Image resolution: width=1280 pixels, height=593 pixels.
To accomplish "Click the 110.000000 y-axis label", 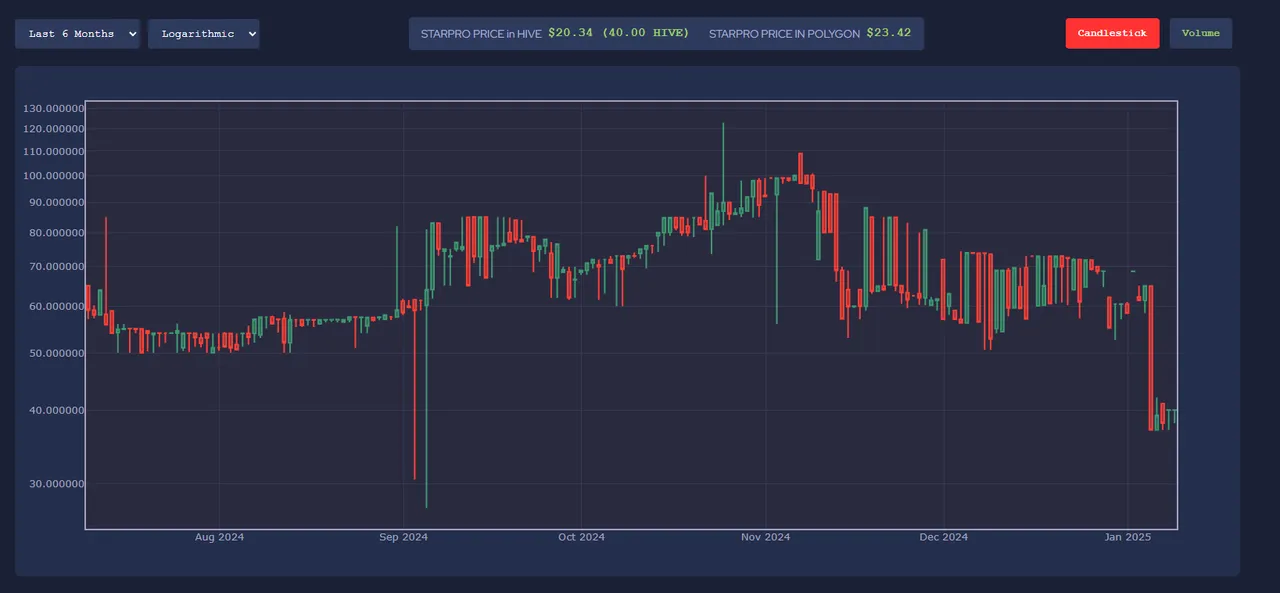I will click(x=53, y=151).
